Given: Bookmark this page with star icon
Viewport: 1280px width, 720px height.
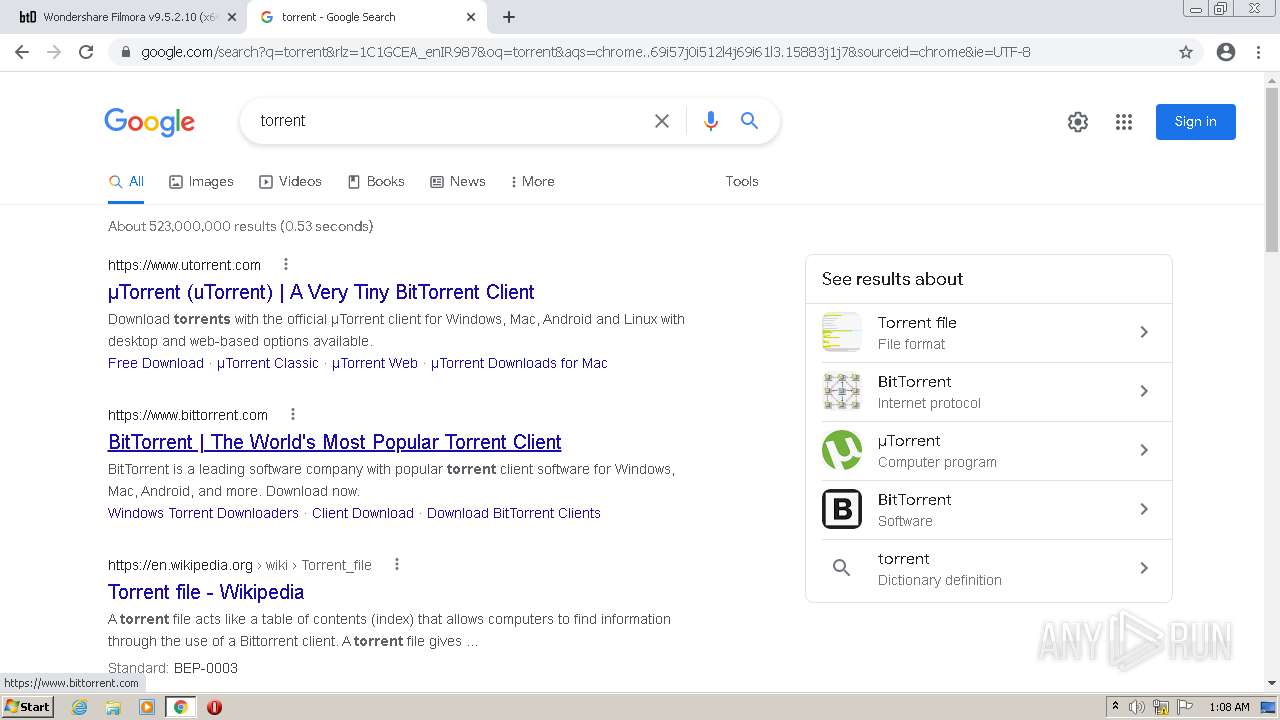Looking at the screenshot, I should (1186, 52).
